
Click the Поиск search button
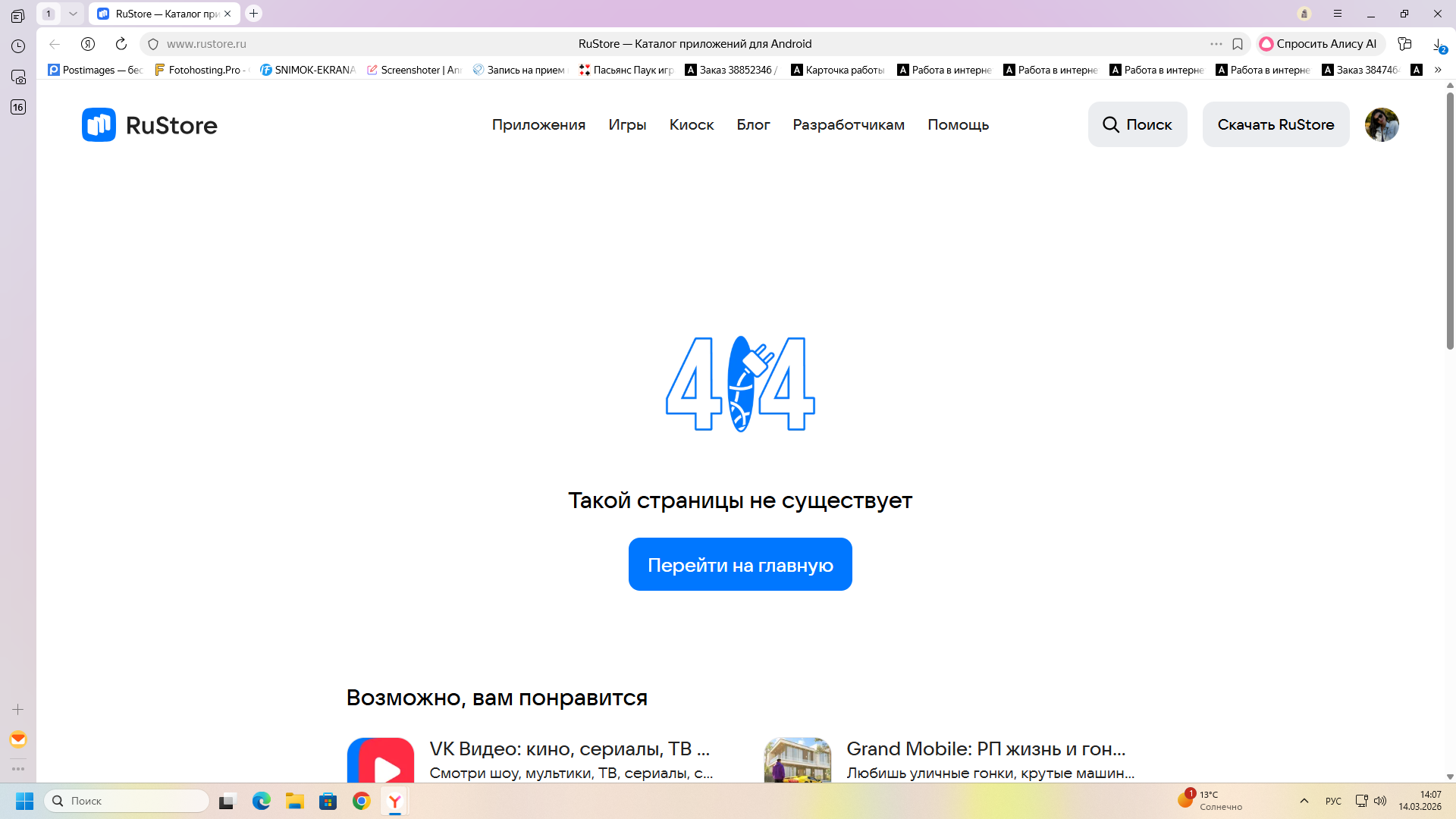tap(1137, 125)
